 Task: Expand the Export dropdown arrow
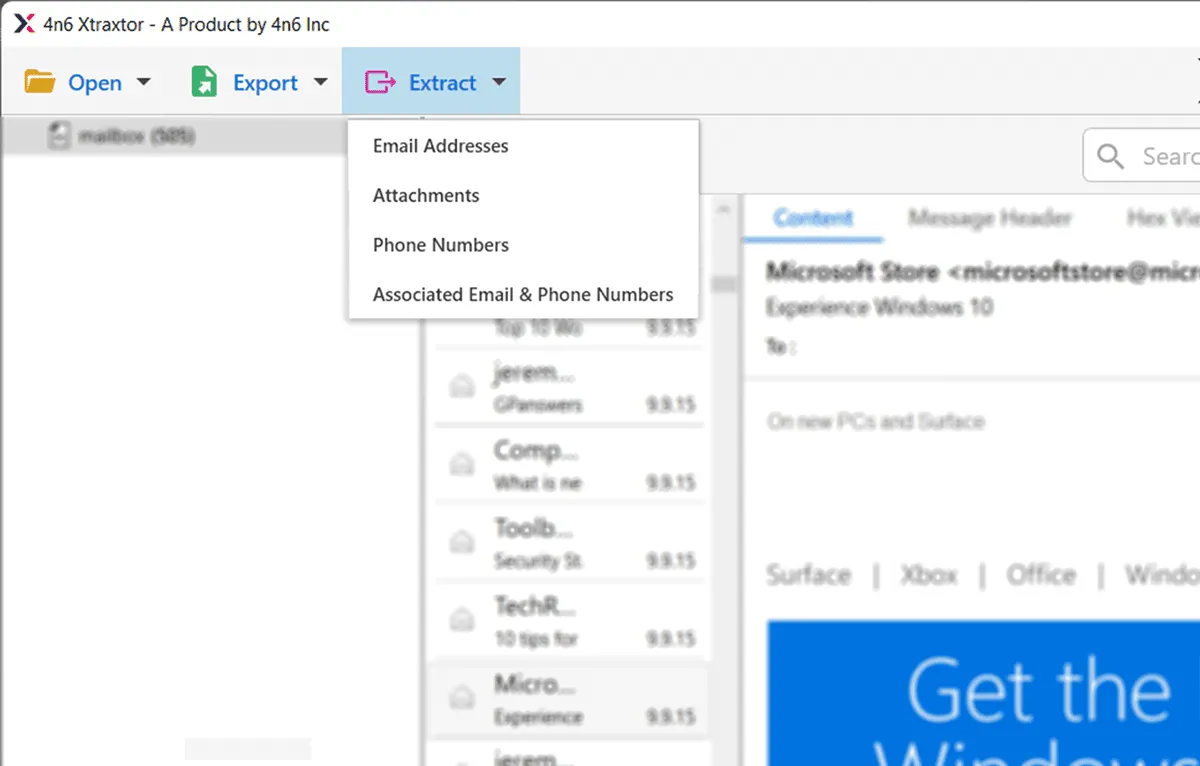pos(319,82)
